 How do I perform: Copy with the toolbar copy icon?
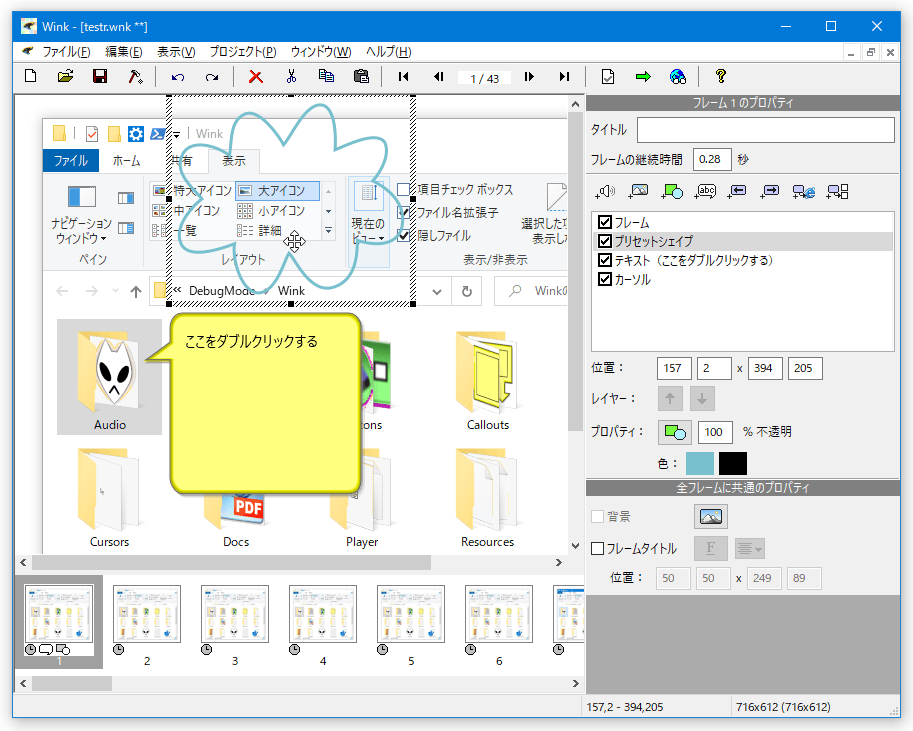[x=326, y=76]
